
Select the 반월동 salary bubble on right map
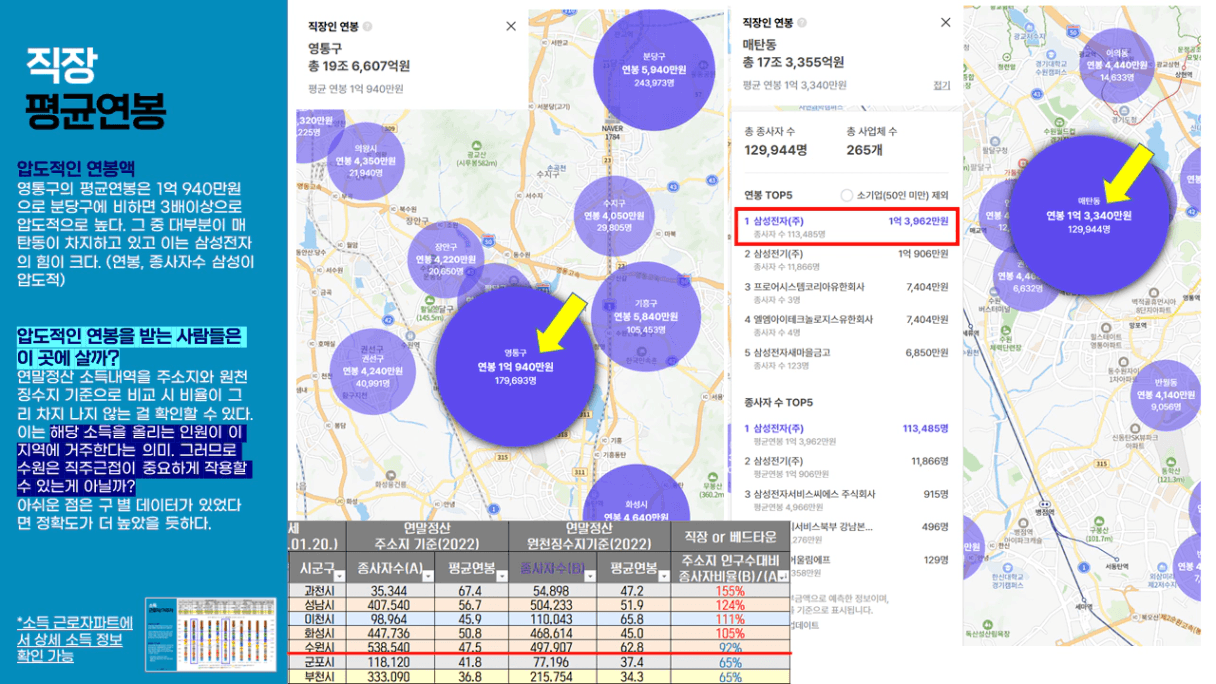pyautogui.click(x=1167, y=395)
